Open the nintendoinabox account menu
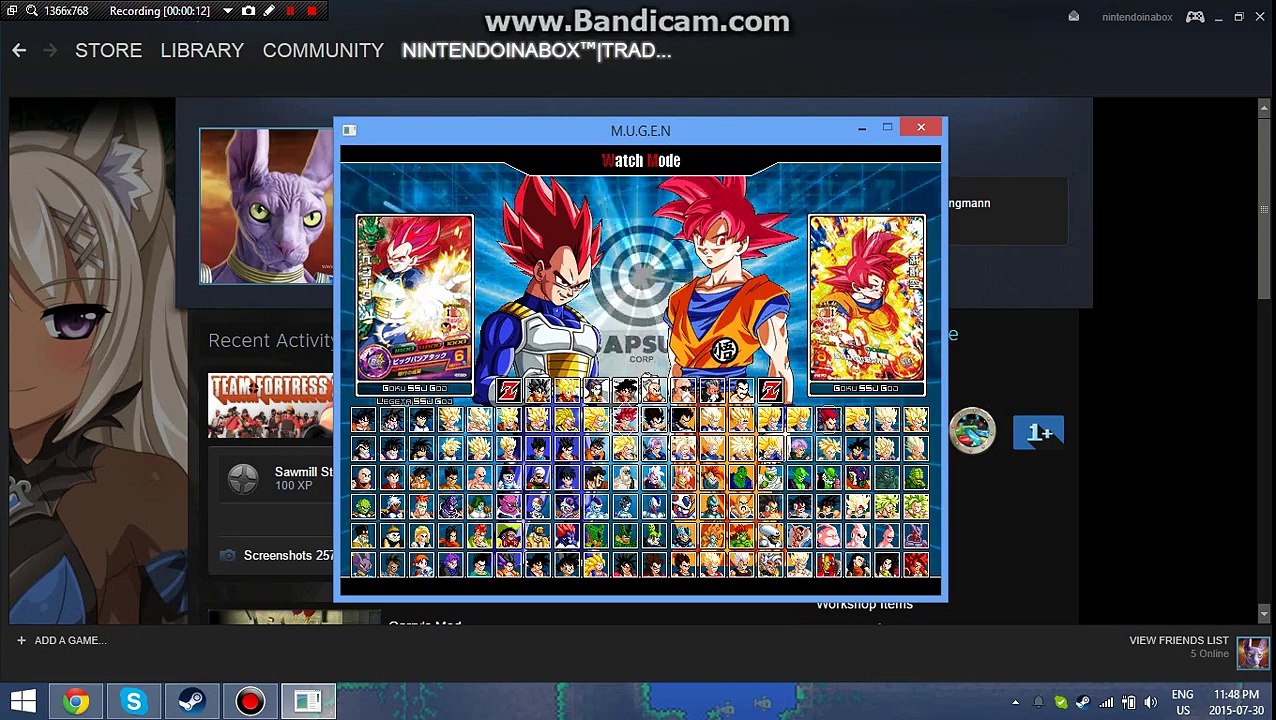1276x720 pixels. pyautogui.click(x=1137, y=17)
